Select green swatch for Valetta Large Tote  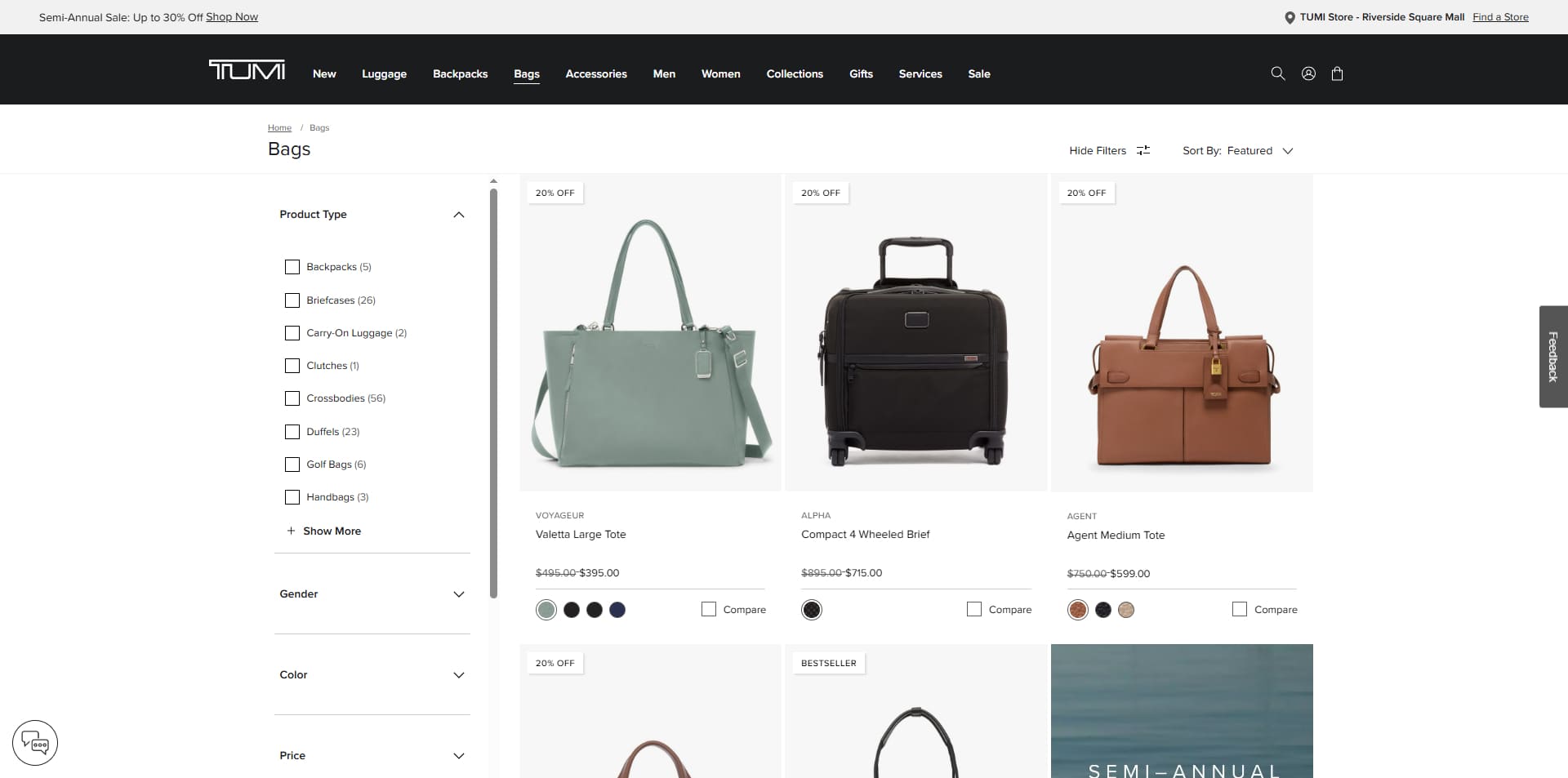[546, 610]
